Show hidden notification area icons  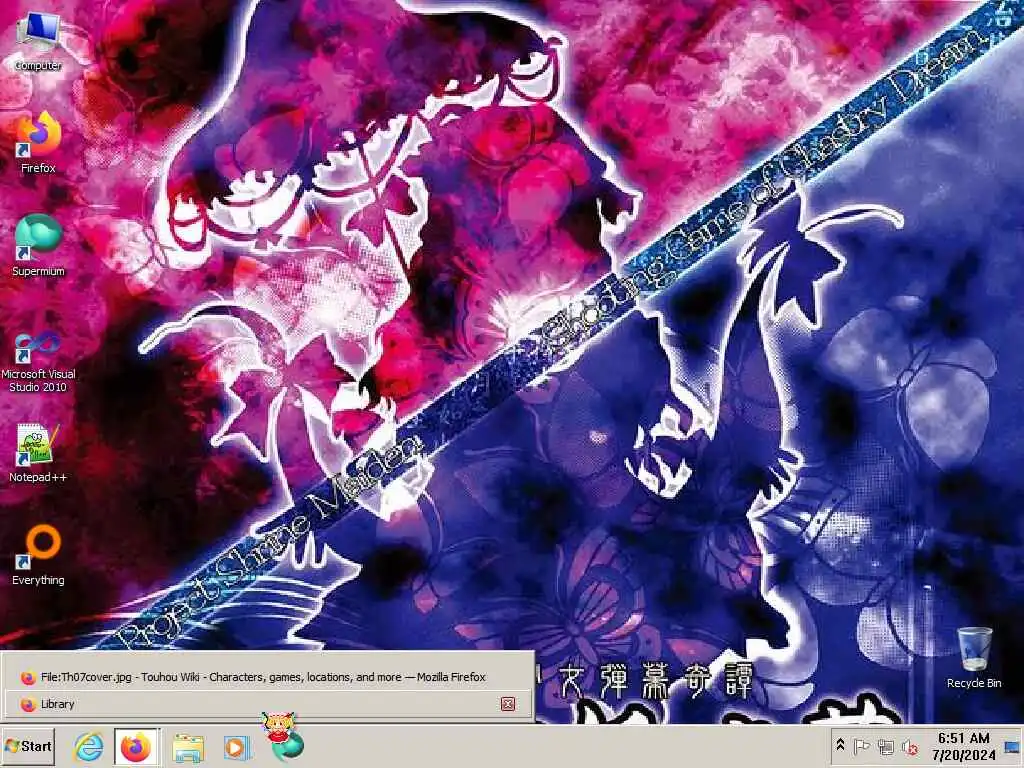[x=840, y=745]
